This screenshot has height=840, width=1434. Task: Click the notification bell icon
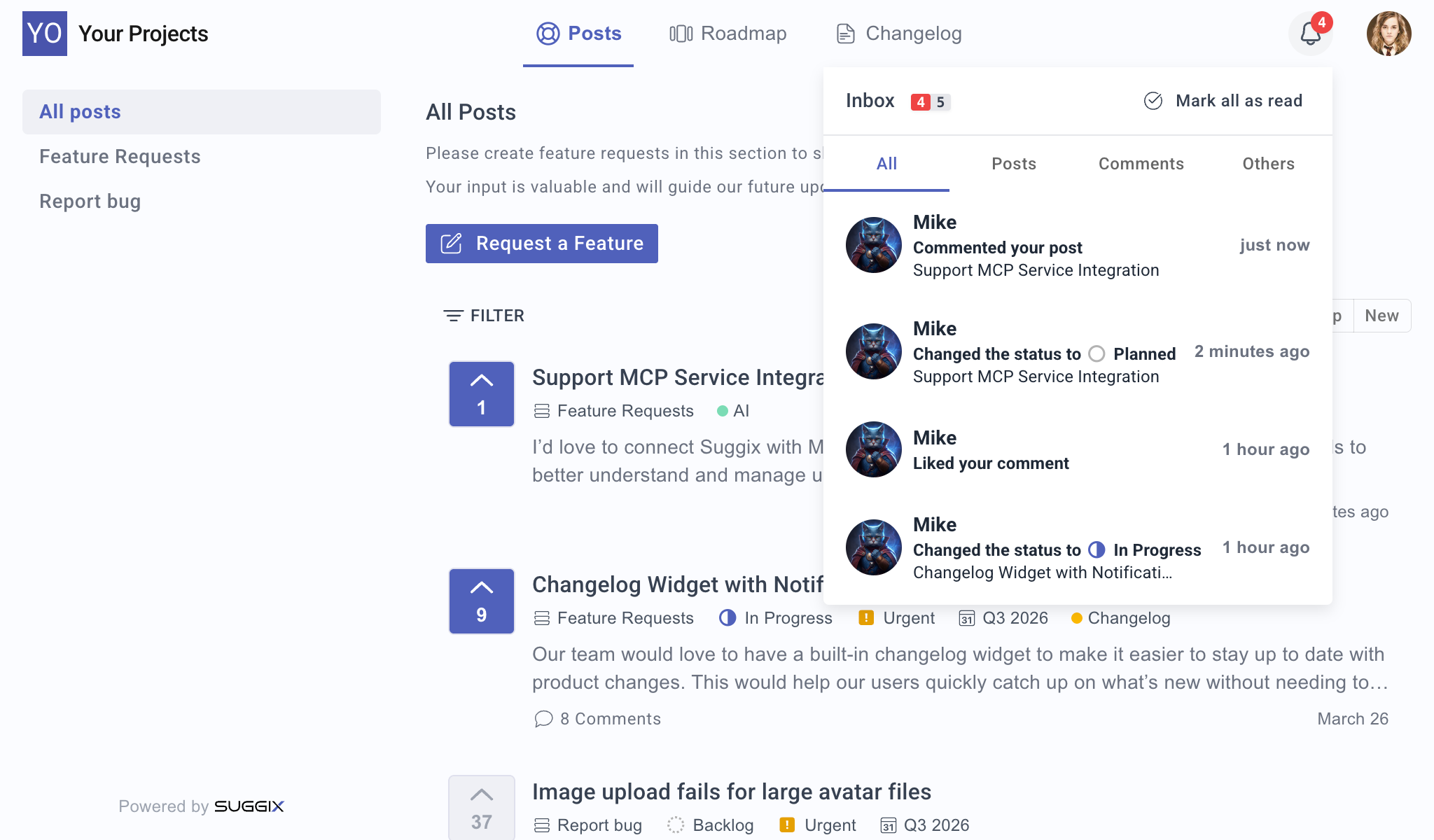click(1310, 34)
